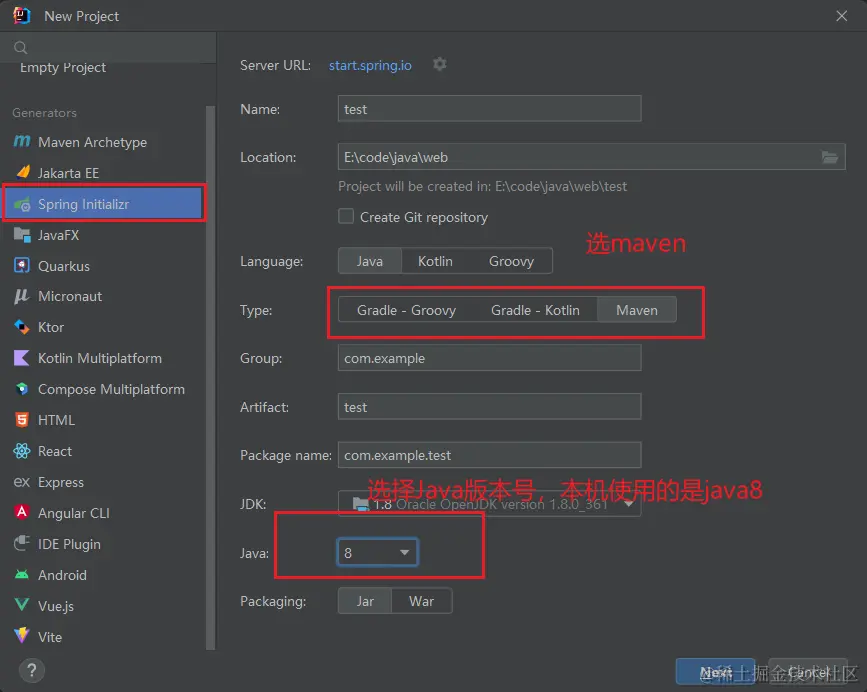Click the generator search field
Viewport: 867px width, 692px height.
108,48
